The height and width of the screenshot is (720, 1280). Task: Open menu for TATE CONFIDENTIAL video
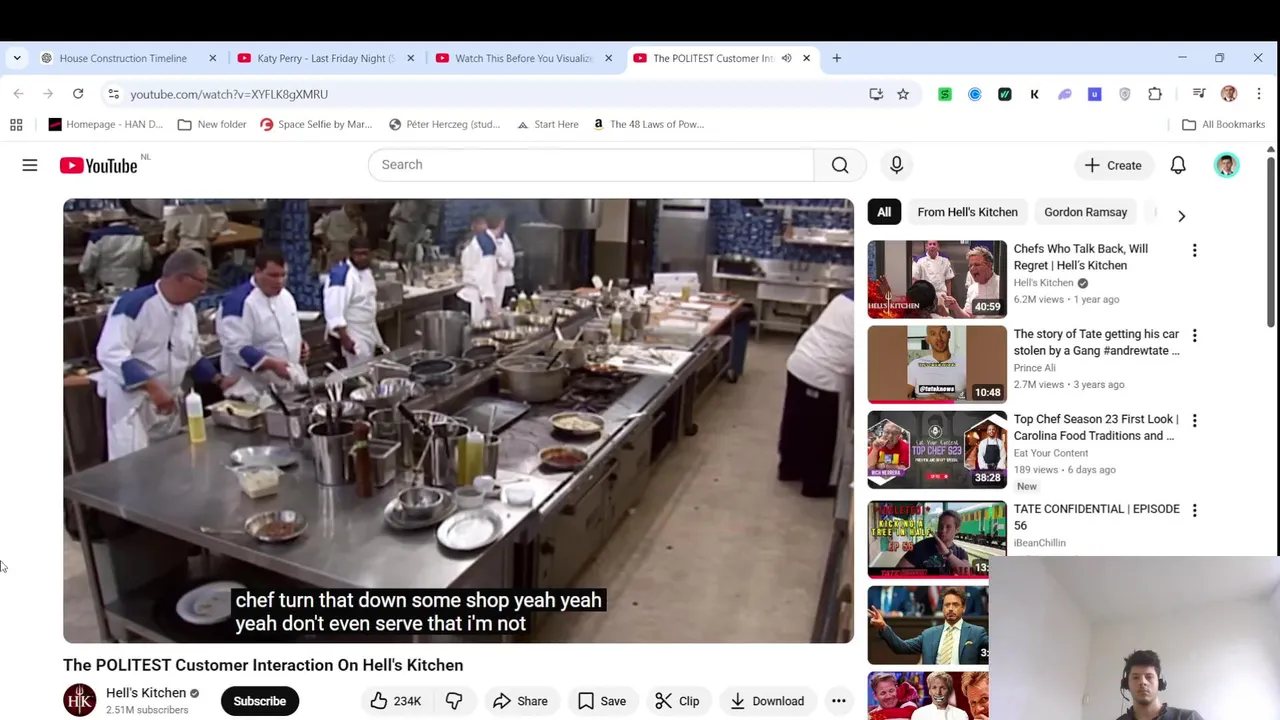[1194, 510]
